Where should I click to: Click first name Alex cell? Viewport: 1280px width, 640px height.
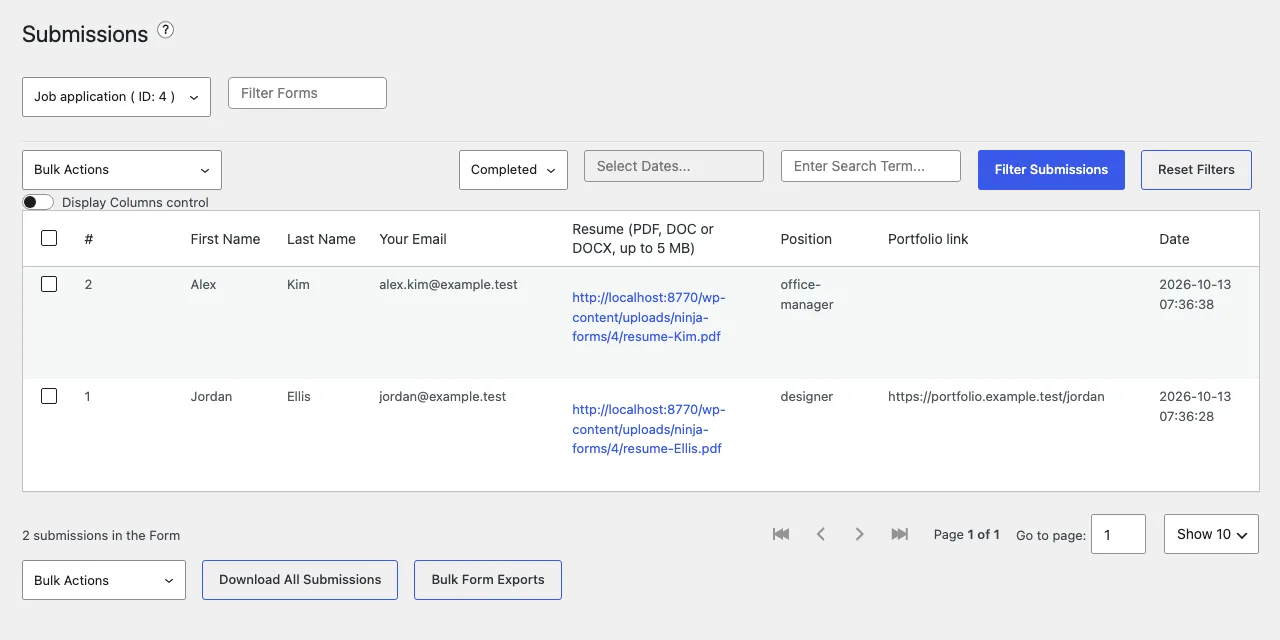(x=203, y=285)
